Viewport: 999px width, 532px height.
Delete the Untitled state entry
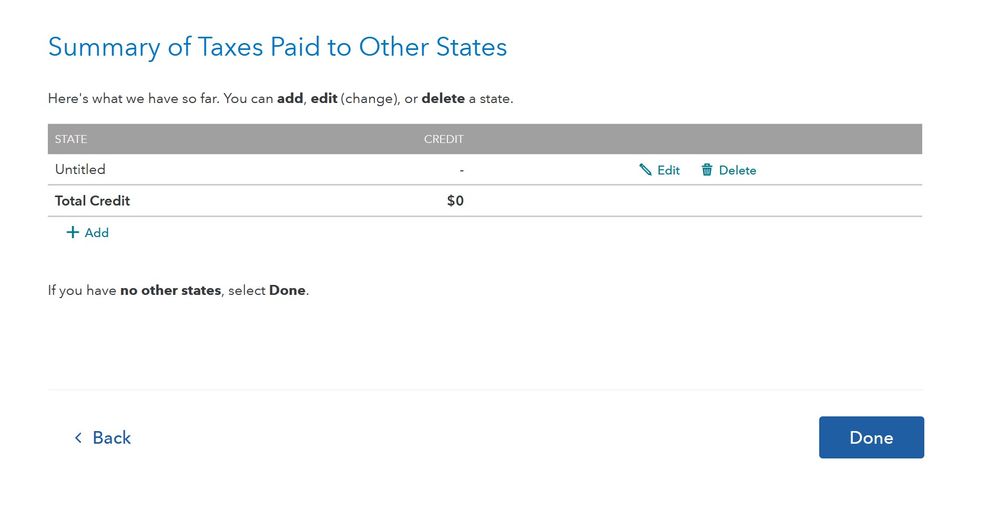(x=737, y=170)
